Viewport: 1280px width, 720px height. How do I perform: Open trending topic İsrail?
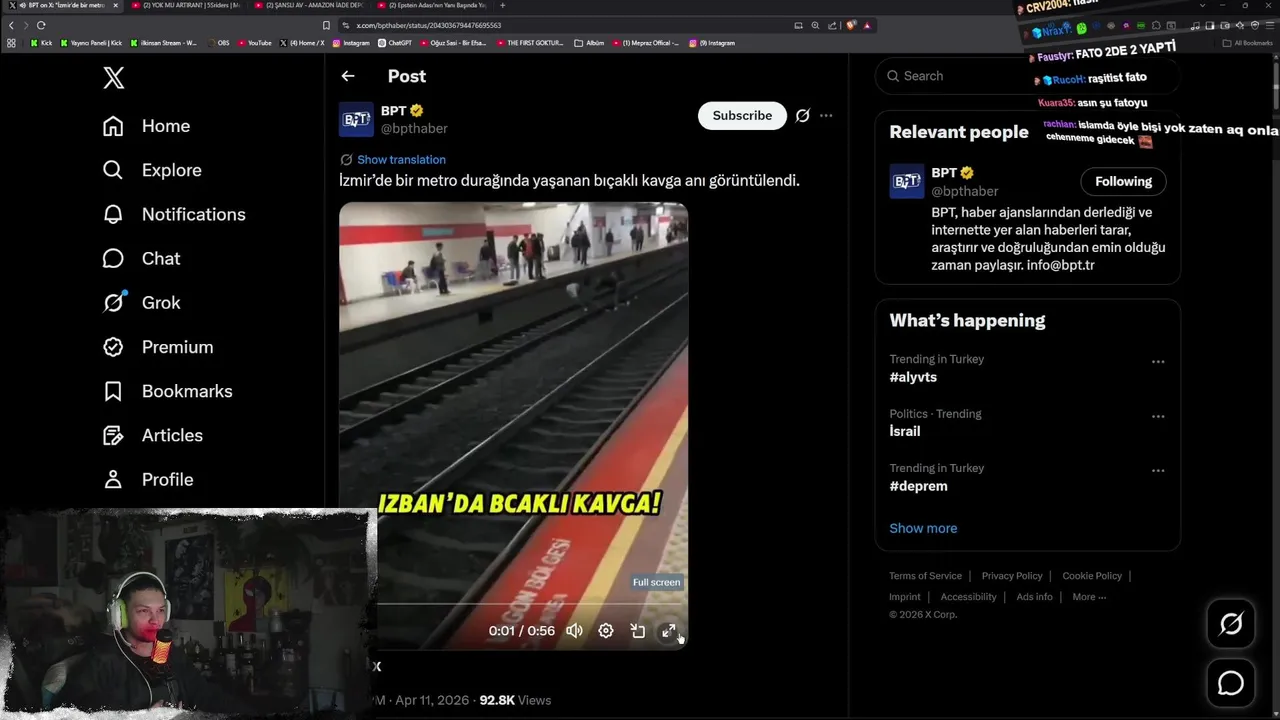(905, 431)
